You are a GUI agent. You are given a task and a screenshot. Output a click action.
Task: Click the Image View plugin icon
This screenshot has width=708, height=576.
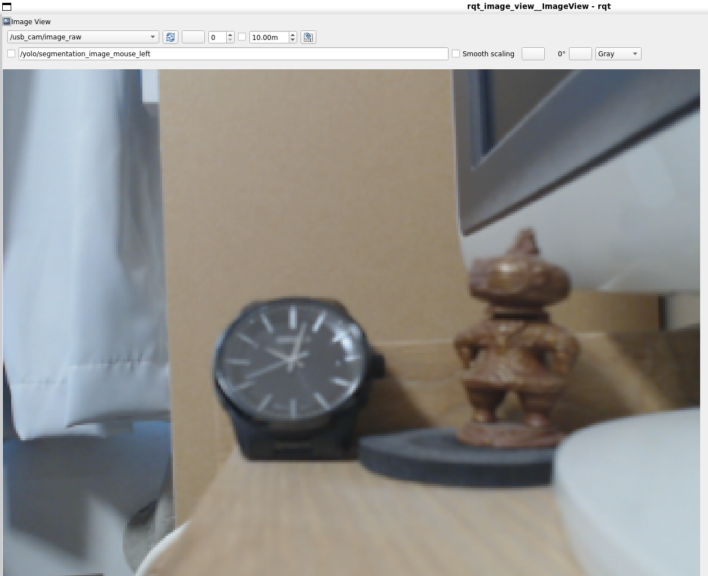[7, 21]
